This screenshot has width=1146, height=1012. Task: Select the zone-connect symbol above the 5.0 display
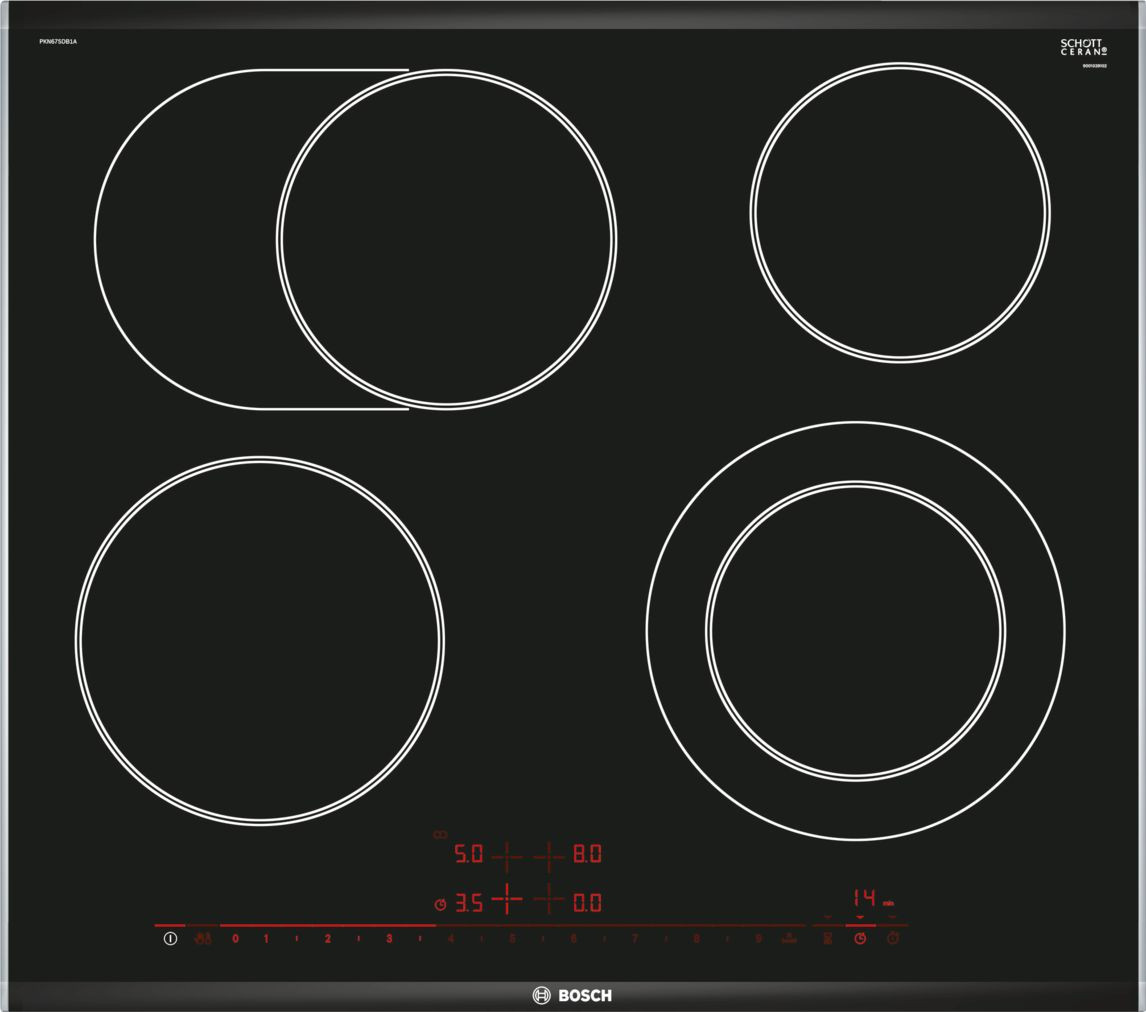coord(440,833)
